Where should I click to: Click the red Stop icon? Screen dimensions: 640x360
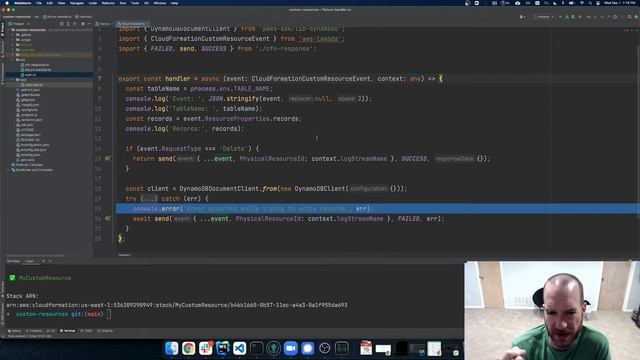pyautogui.click(x=580, y=17)
